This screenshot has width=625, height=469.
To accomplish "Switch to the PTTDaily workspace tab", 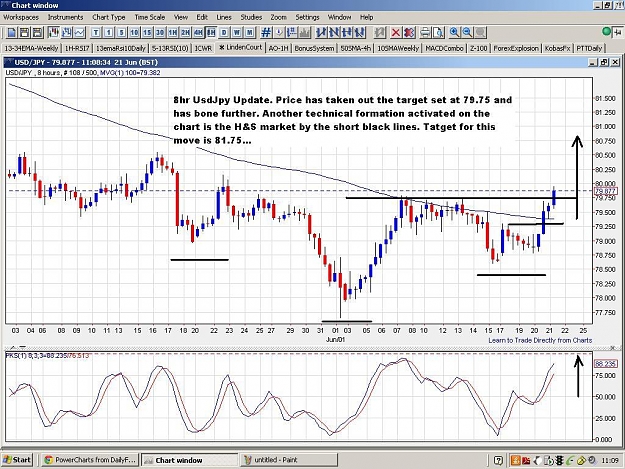I will tap(589, 48).
